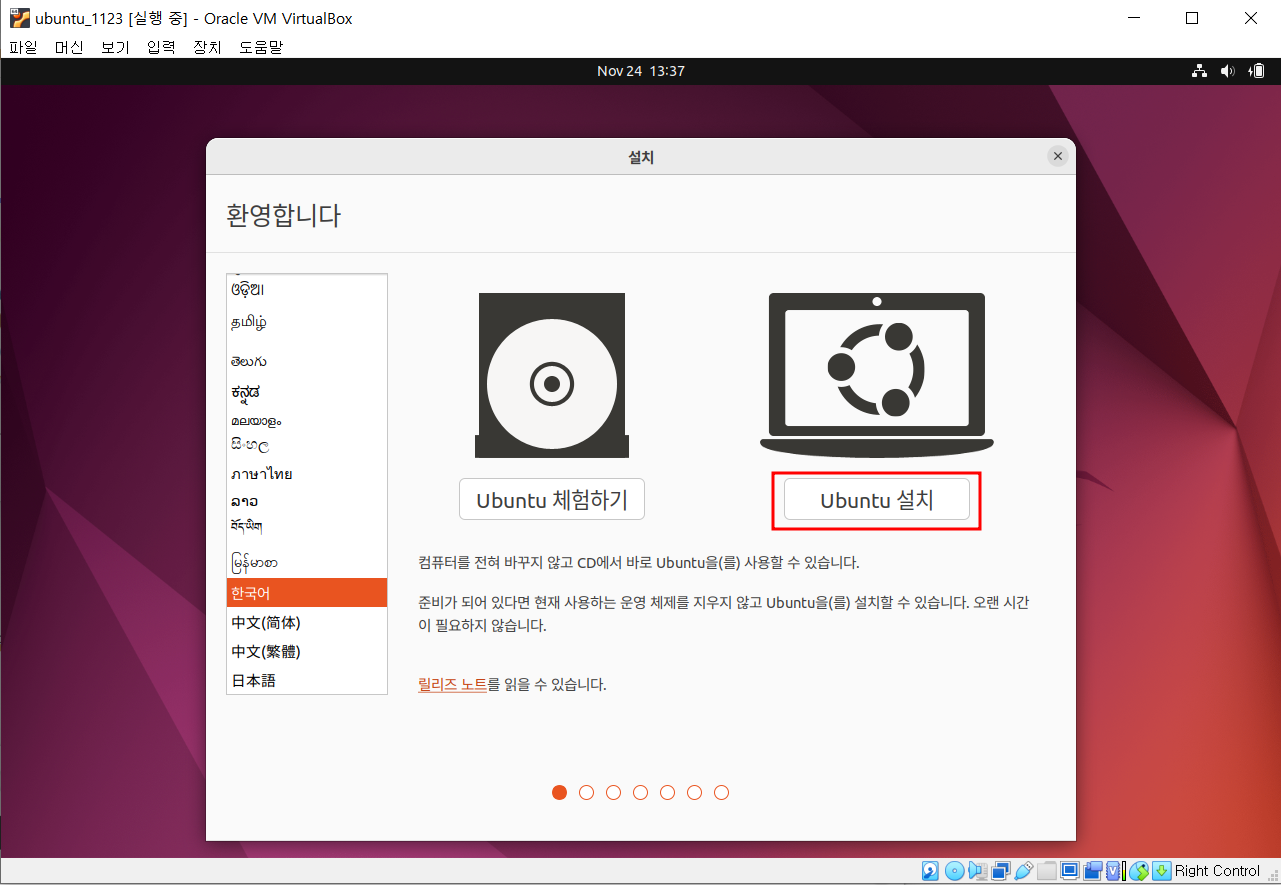
Task: Select ଓଡ଼ିଆ in the language list
Action: pyautogui.click(x=307, y=290)
